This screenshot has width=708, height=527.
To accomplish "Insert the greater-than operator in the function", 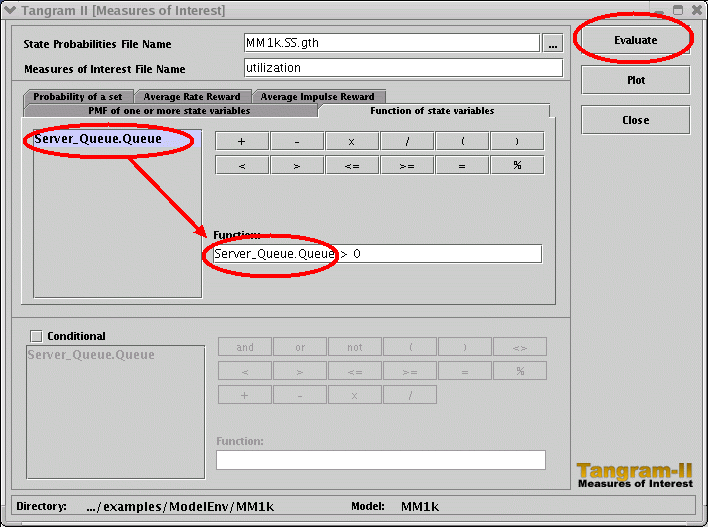I will point(297,166).
